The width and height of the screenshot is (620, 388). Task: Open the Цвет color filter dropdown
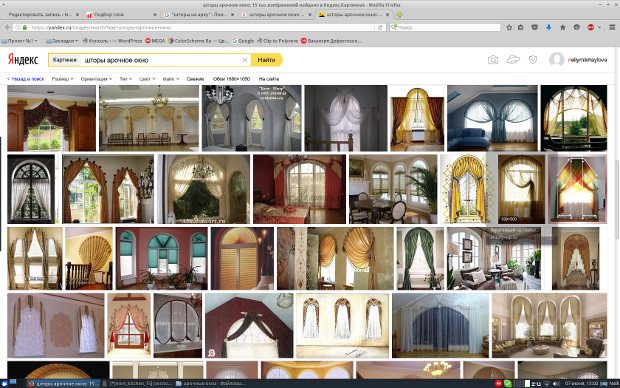147,79
